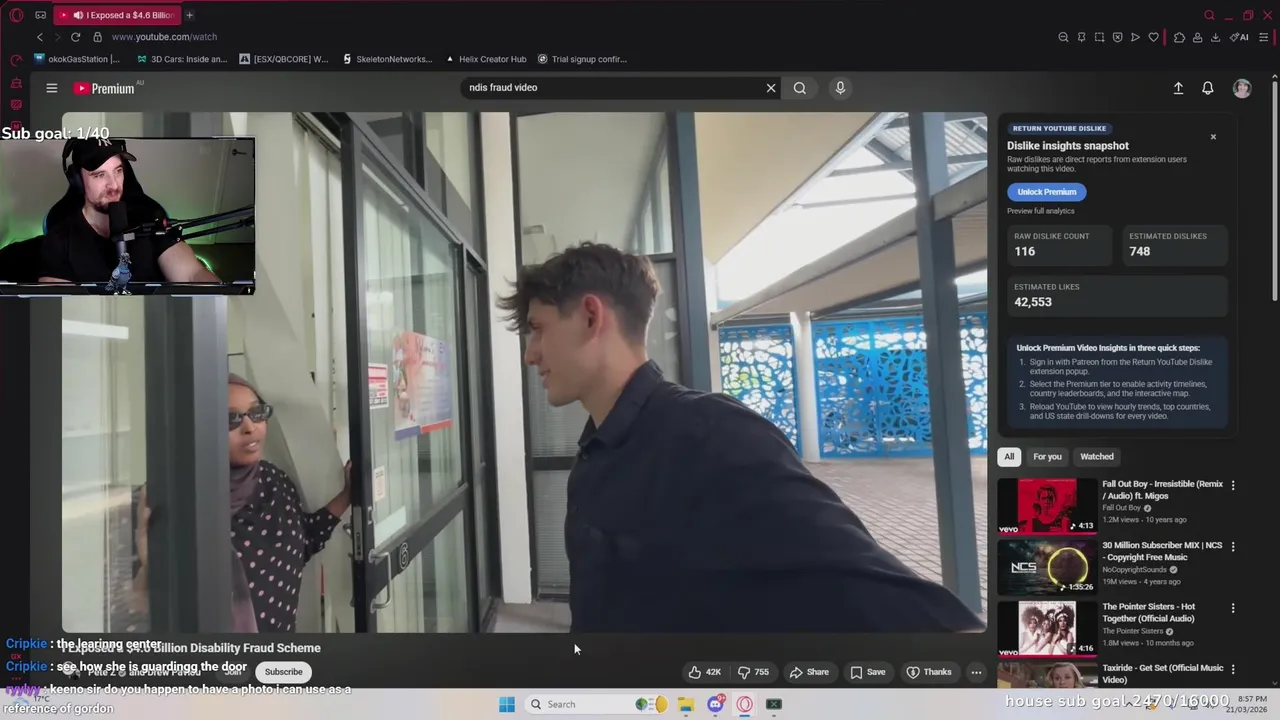
Task: Open SkeletonNetworks bookmark
Action: coord(386,59)
